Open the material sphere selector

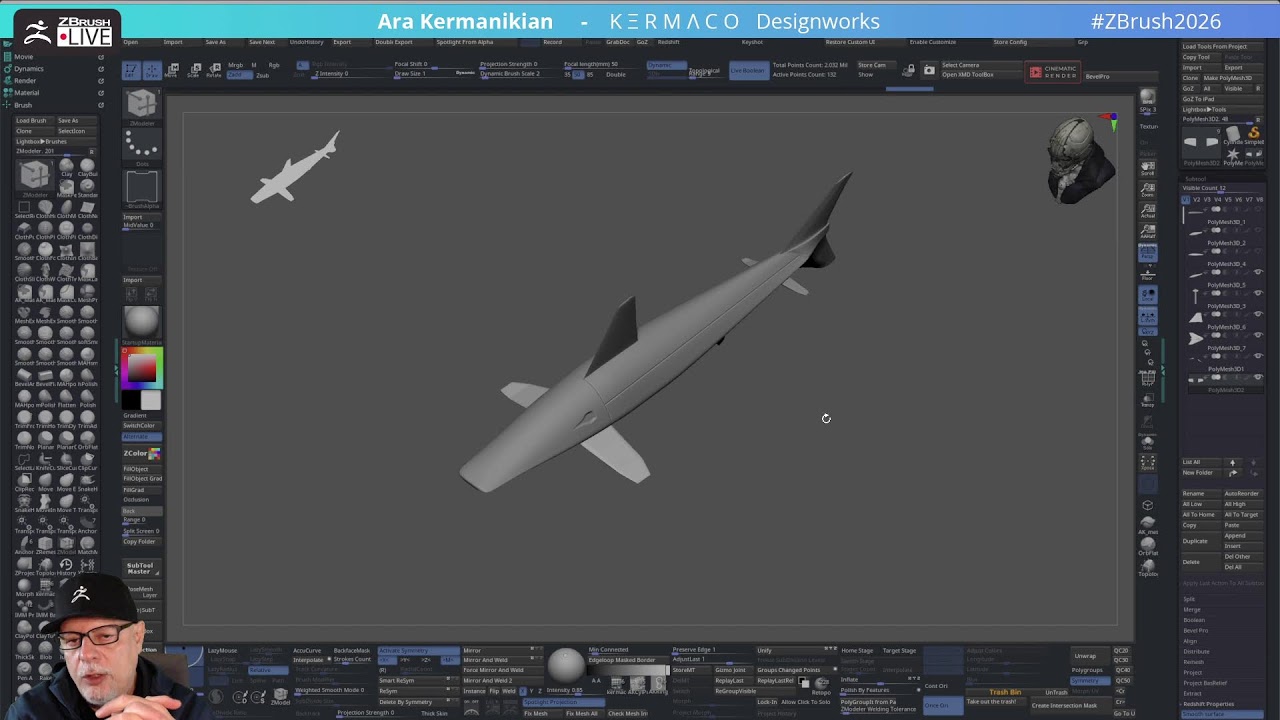[x=141, y=322]
